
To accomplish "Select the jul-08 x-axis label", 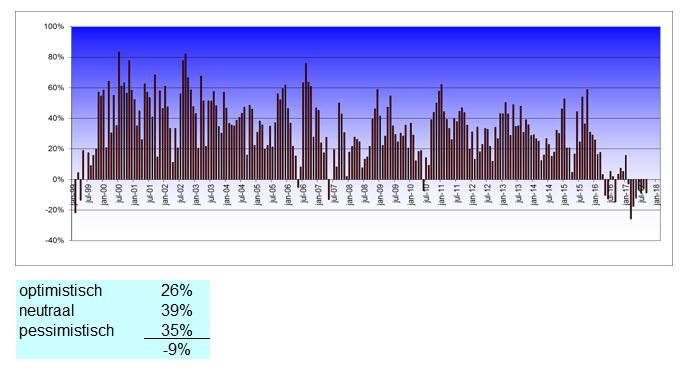I will (x=364, y=194).
